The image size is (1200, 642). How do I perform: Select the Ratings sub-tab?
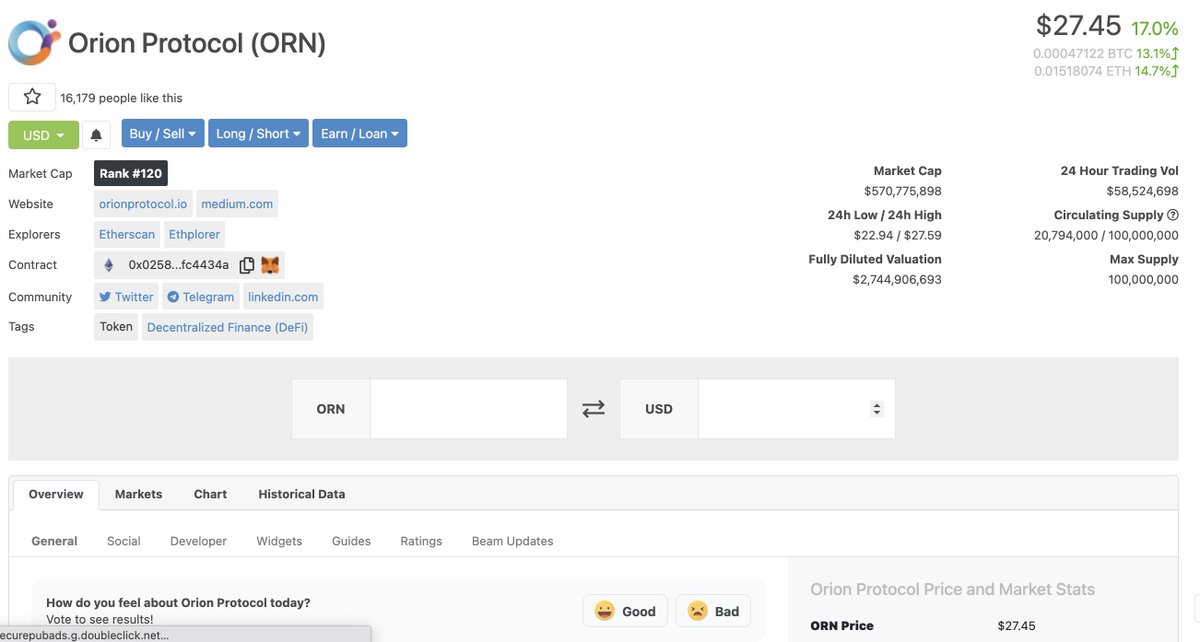point(421,541)
